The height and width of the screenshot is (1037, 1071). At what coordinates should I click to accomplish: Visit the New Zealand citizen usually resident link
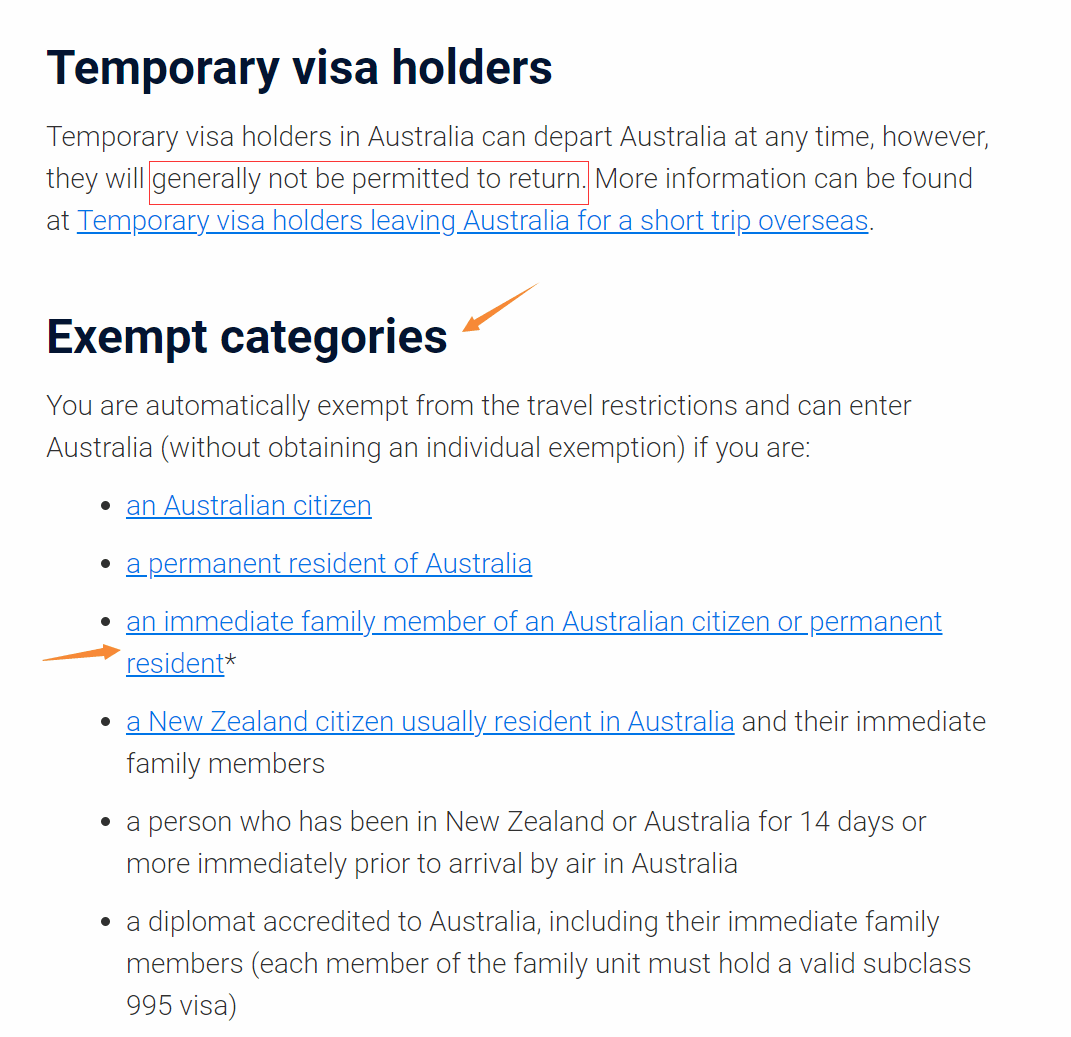430,721
